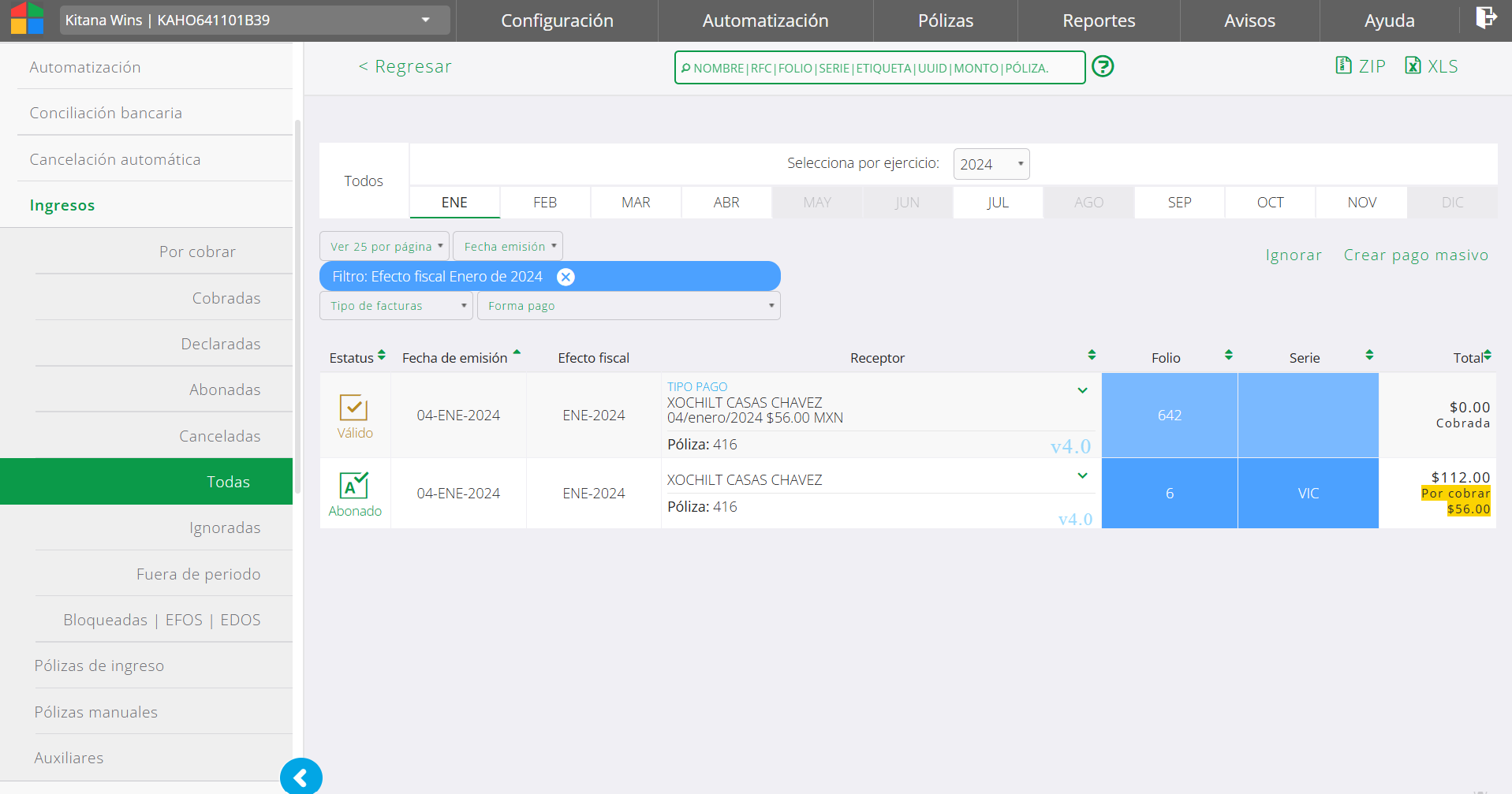The width and height of the screenshot is (1512, 794).
Task: Open the Forma pago dropdown
Action: coord(629,306)
